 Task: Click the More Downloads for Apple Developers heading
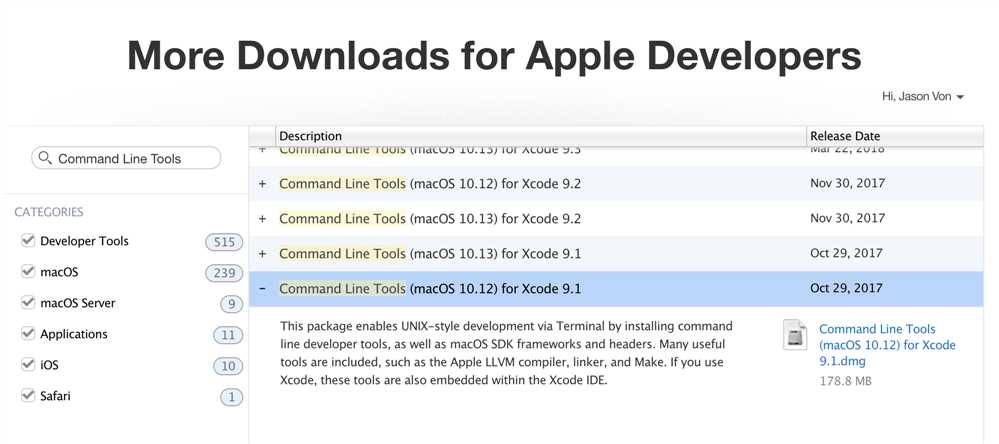[x=494, y=55]
